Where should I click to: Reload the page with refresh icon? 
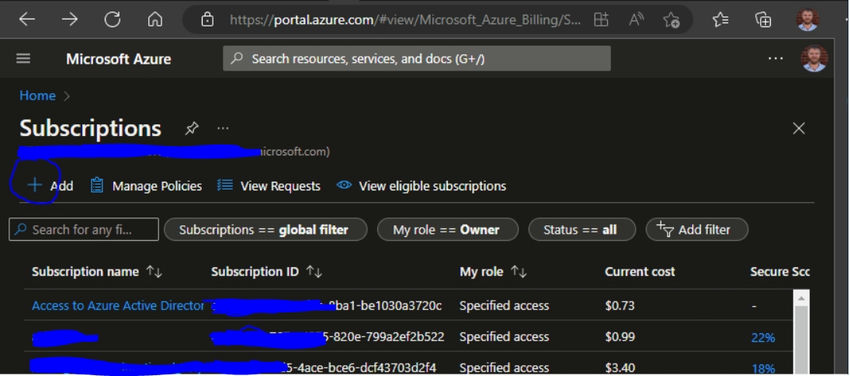pyautogui.click(x=112, y=20)
